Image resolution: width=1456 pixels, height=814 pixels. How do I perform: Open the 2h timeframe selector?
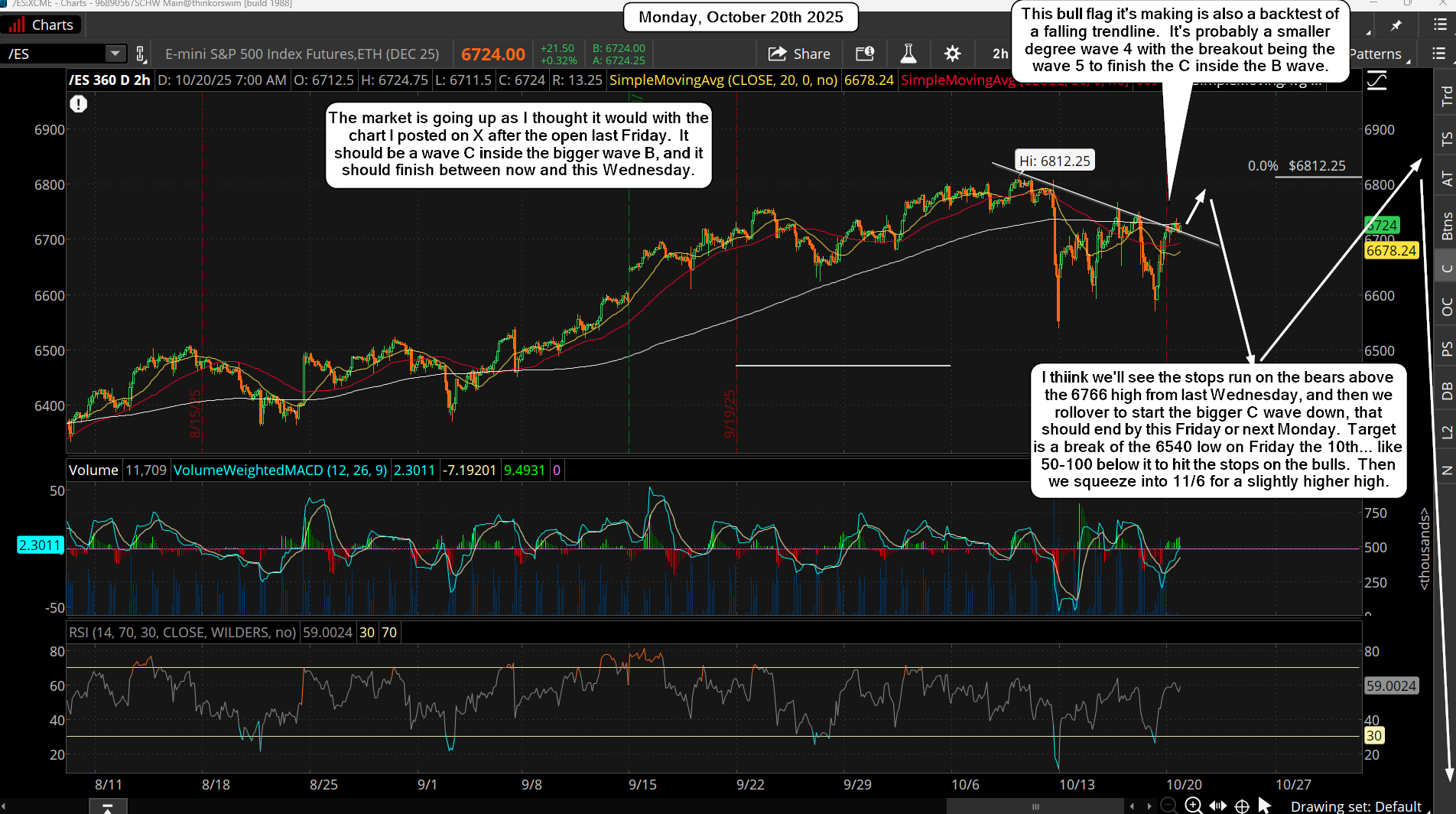pos(999,54)
